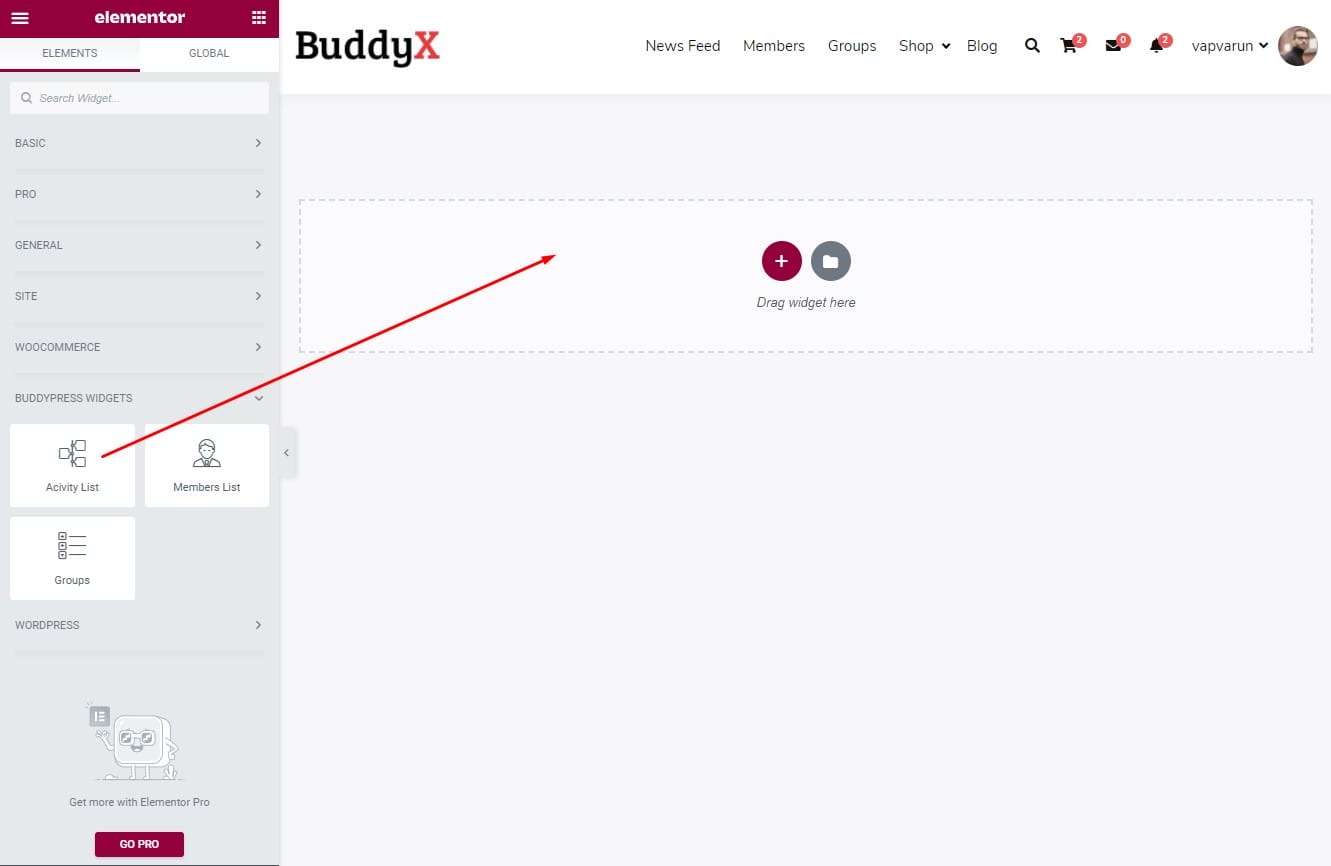Go to News Feed page

click(x=683, y=46)
